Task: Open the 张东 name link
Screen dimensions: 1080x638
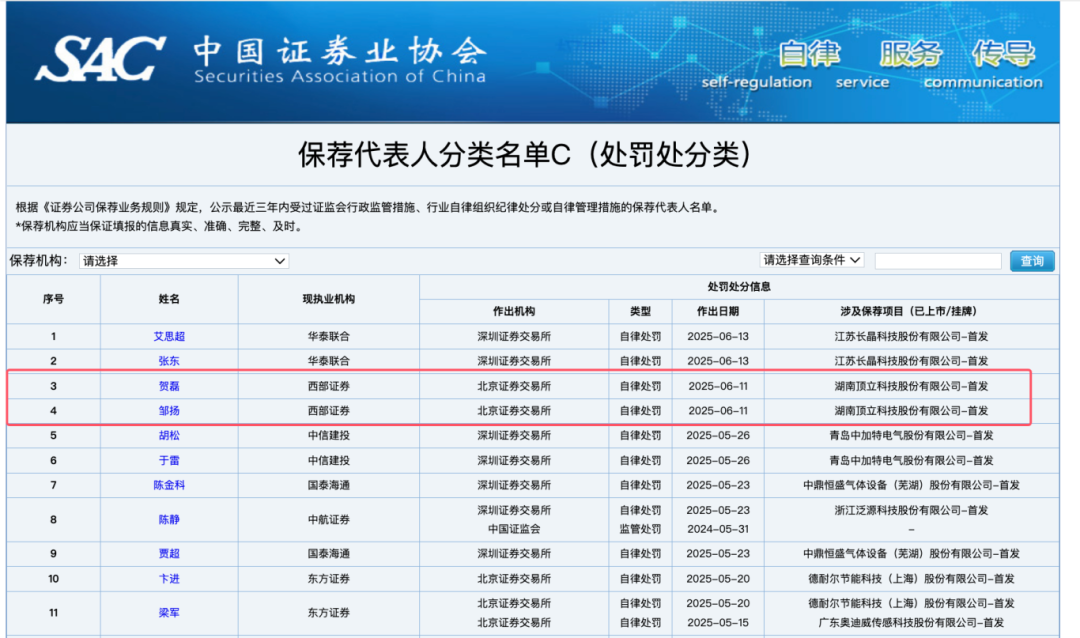Action: (169, 361)
